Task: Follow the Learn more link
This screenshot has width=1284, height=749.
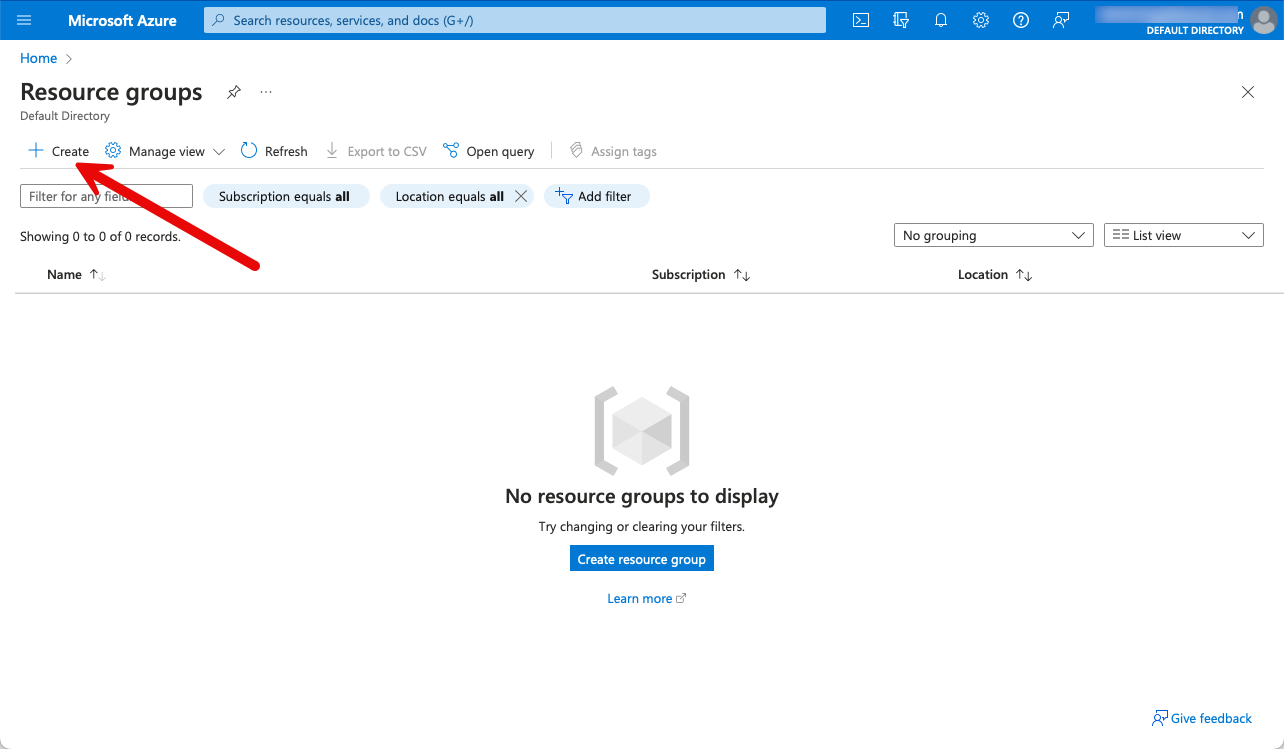Action: coord(640,598)
